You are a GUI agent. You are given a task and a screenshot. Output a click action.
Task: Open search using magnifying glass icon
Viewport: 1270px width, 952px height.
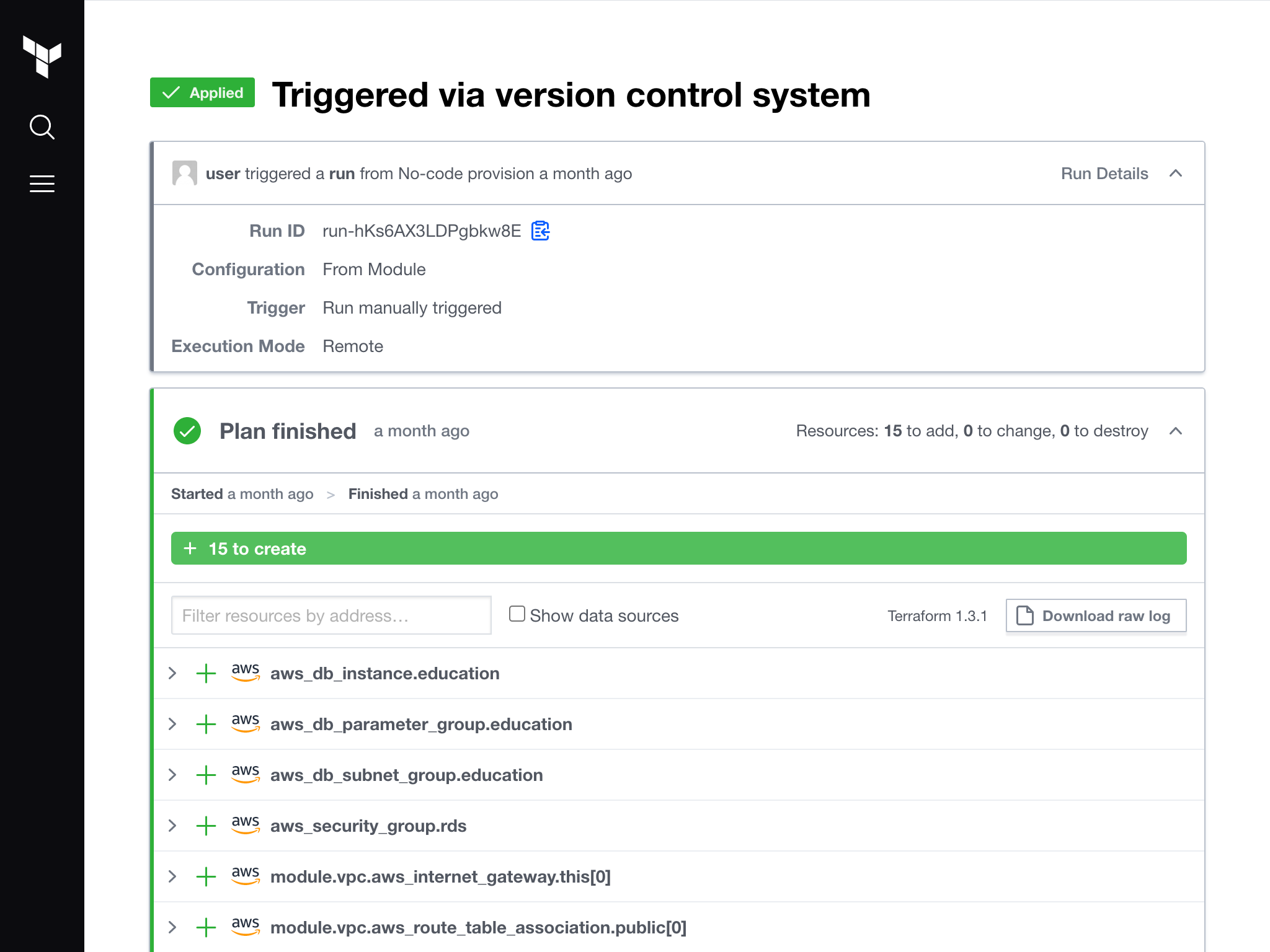[42, 127]
